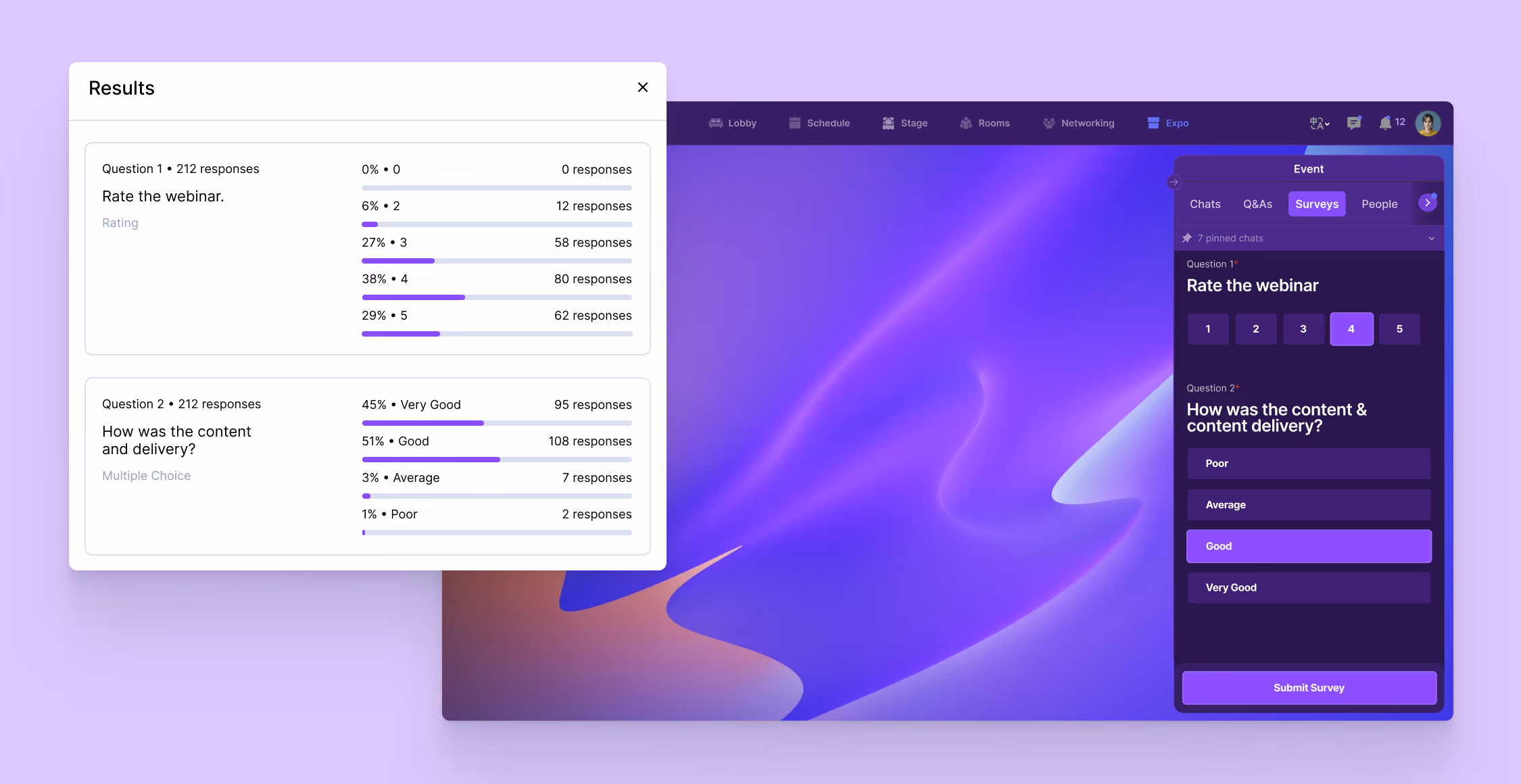Rate the webinar 5

1399,329
